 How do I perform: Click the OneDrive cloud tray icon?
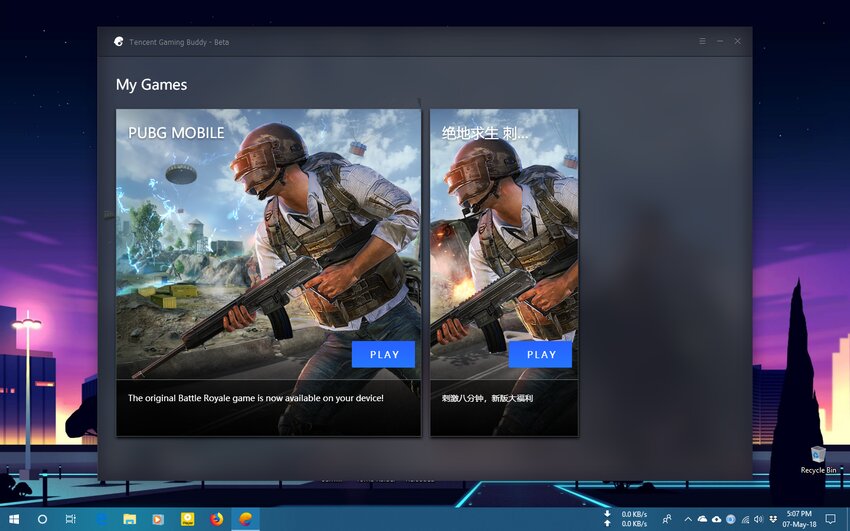point(702,519)
